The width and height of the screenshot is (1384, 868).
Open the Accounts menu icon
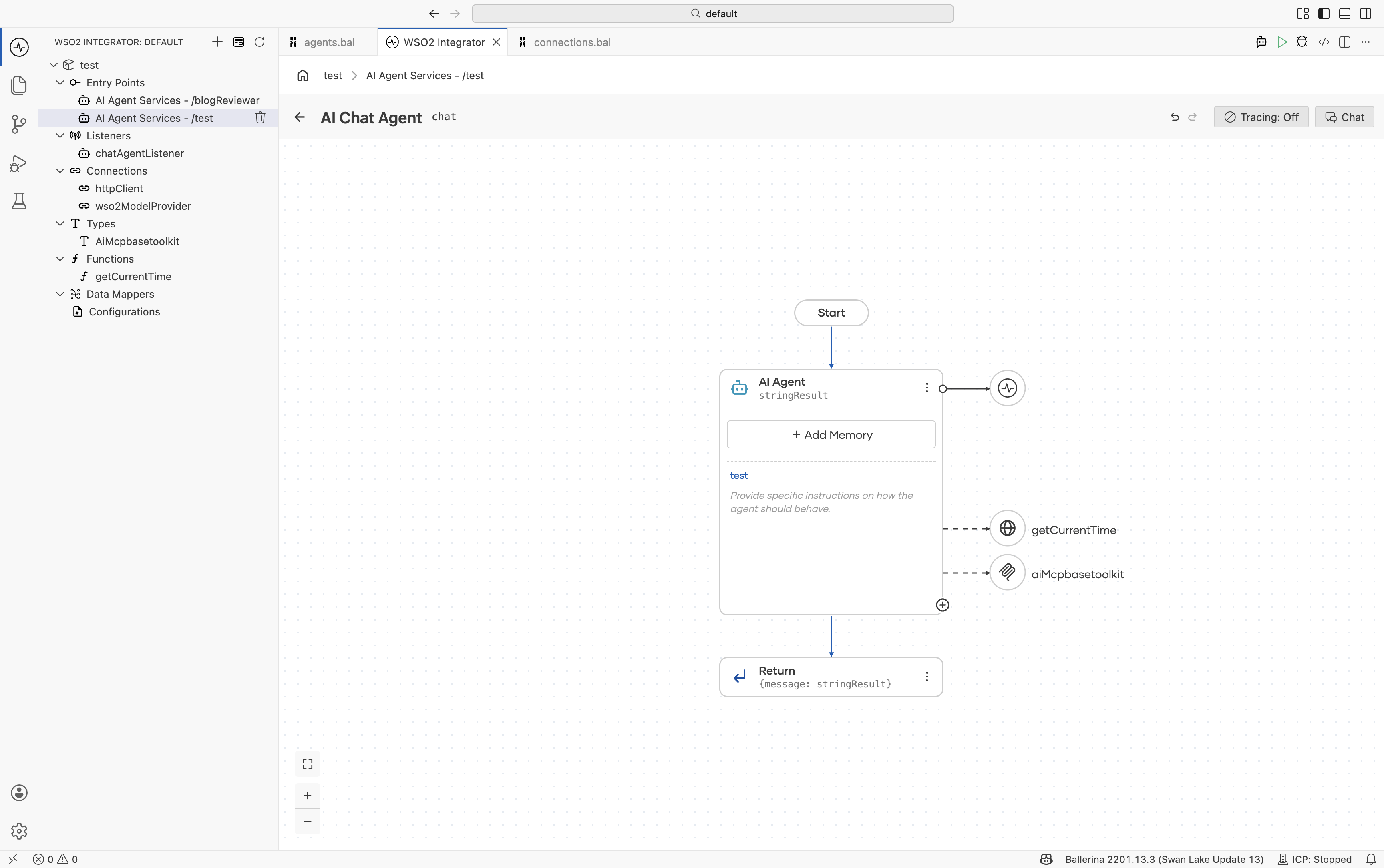coord(19,793)
